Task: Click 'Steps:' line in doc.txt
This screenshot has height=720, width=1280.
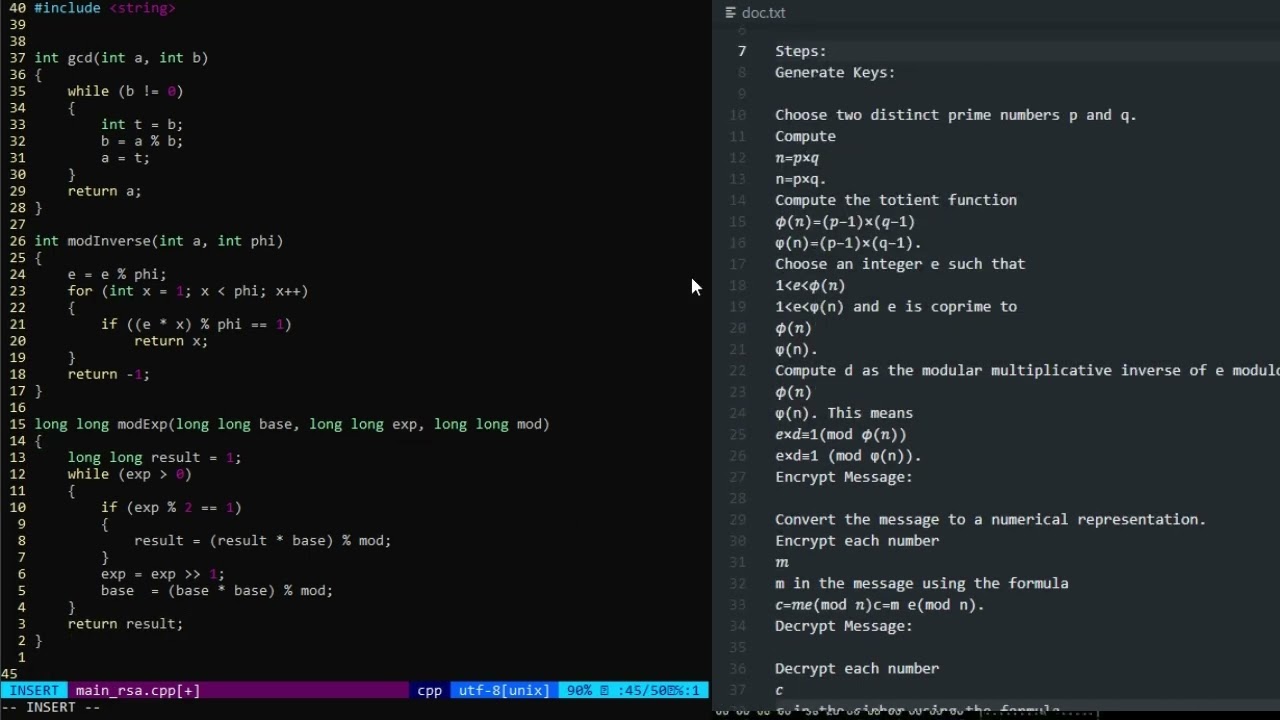Action: tap(801, 51)
